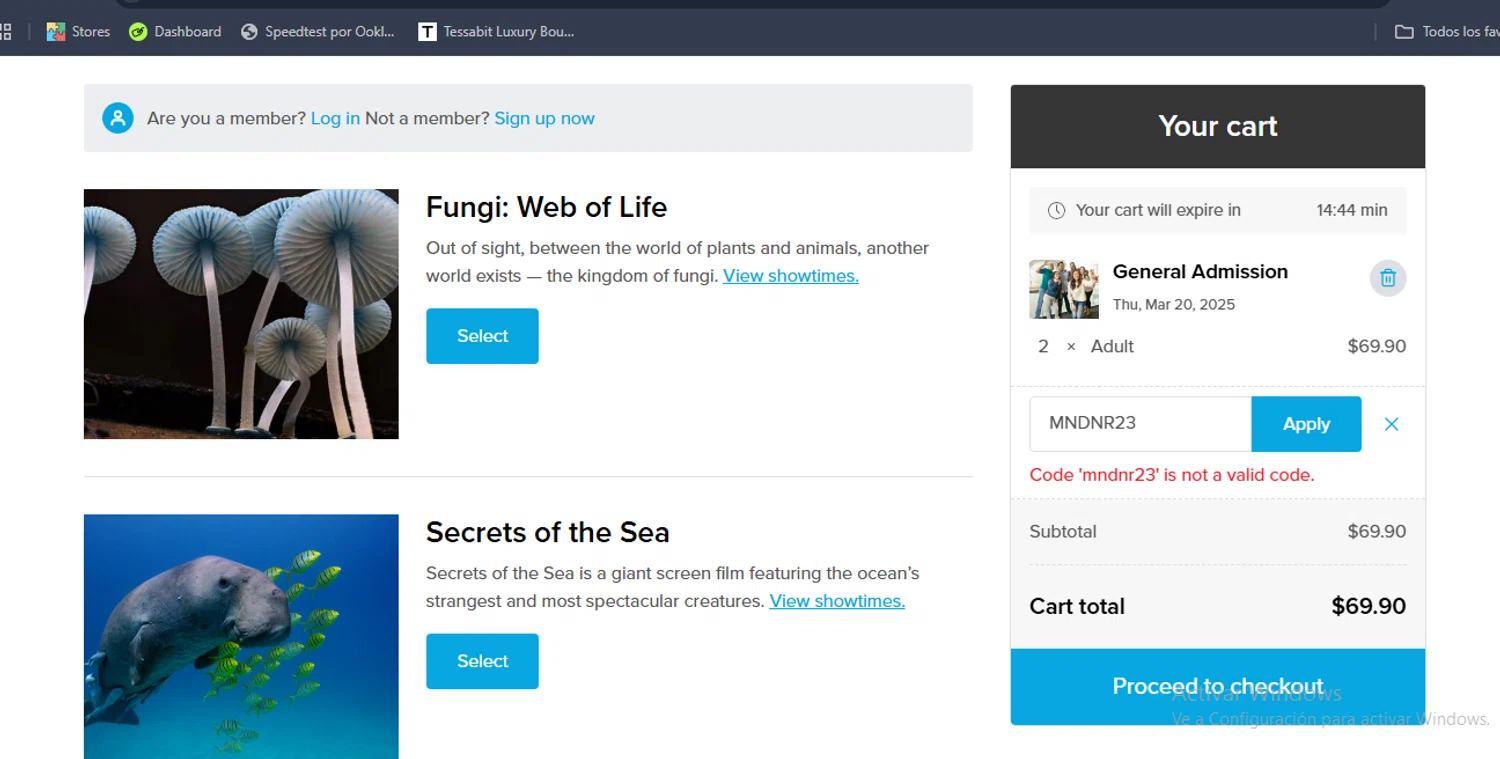Click the invalid code error message
Image resolution: width=1500 pixels, height=759 pixels.
1172,475
